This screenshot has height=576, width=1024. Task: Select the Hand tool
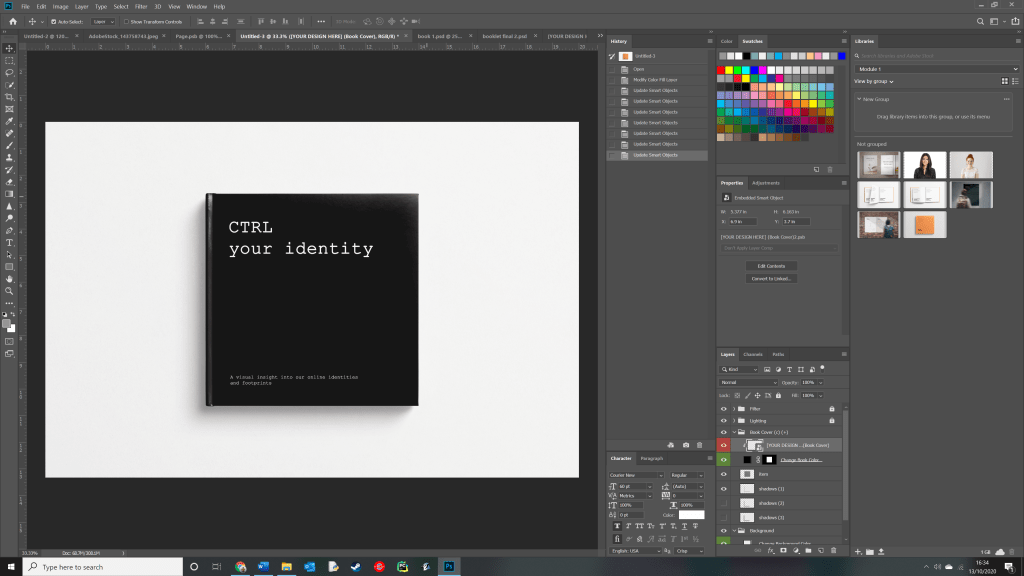(x=9, y=279)
